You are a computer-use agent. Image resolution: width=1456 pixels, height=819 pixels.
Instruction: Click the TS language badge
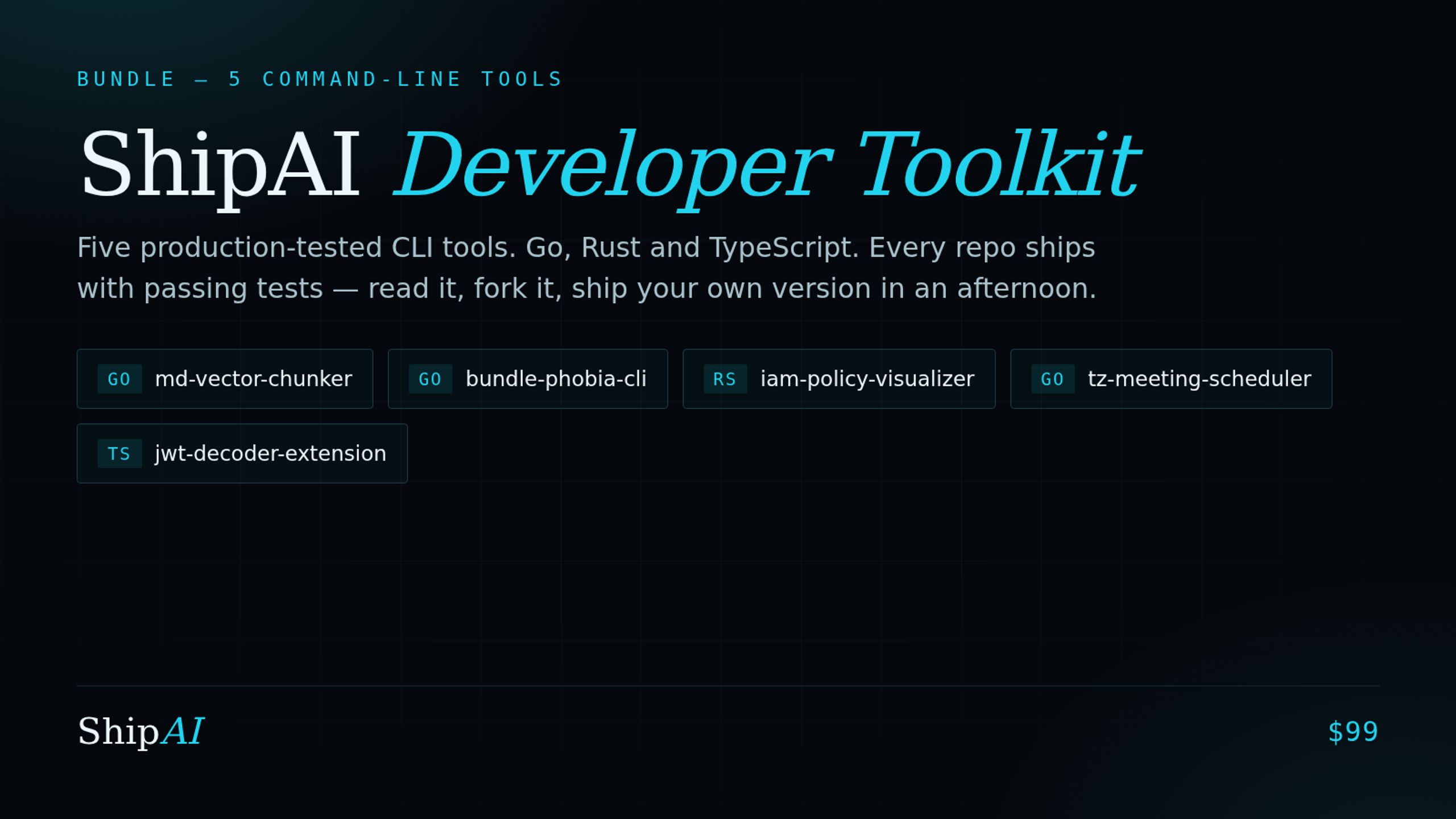(119, 453)
